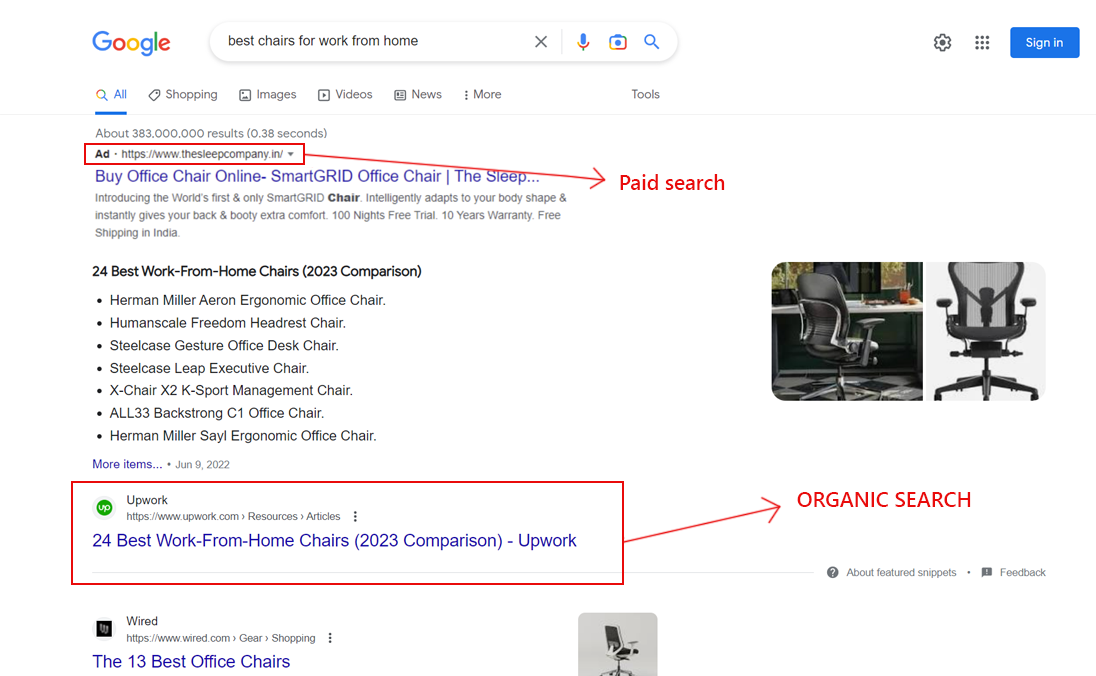Click the Wired office chair thumbnail
Screen dimensions: 1096x676
[x=618, y=645]
